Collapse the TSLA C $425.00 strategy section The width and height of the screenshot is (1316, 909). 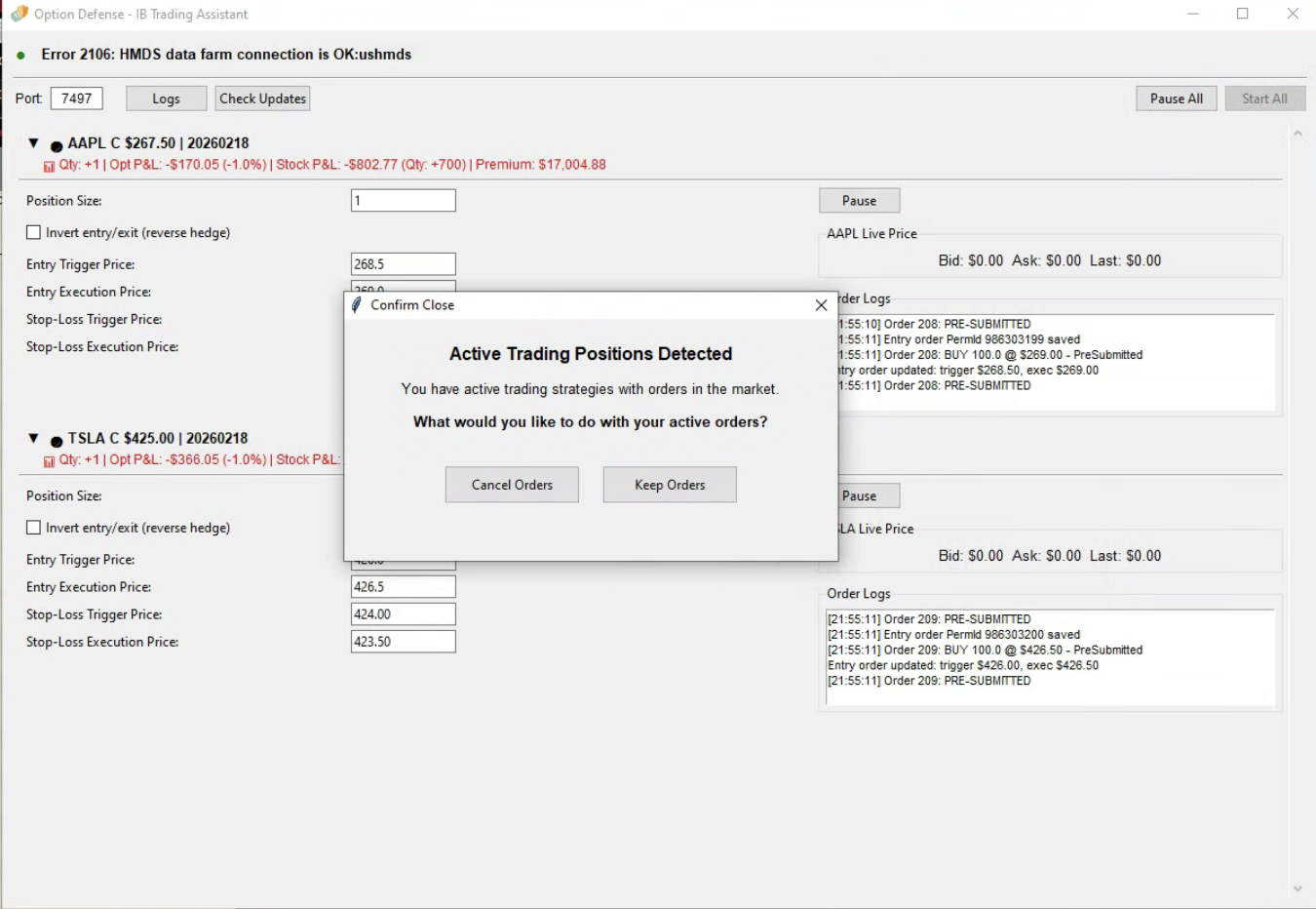tap(33, 439)
